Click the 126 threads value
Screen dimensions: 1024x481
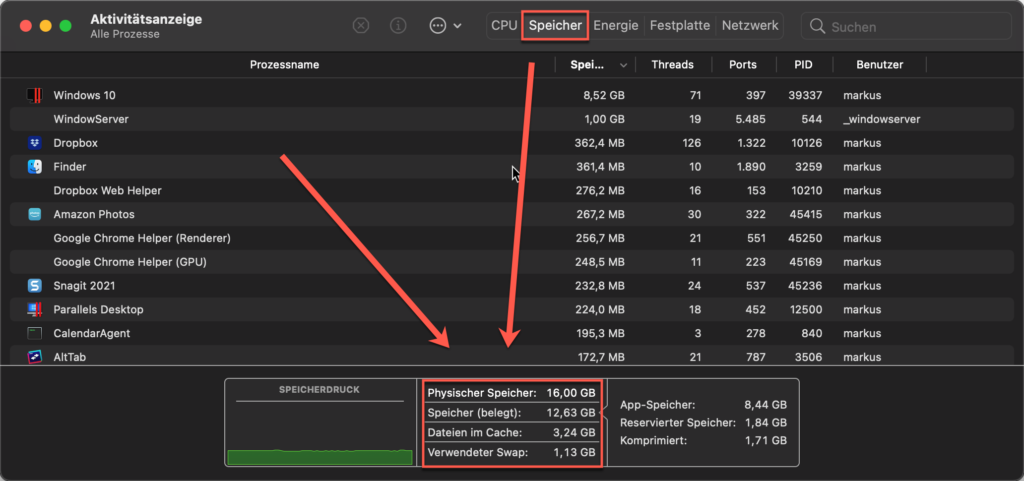[692, 143]
